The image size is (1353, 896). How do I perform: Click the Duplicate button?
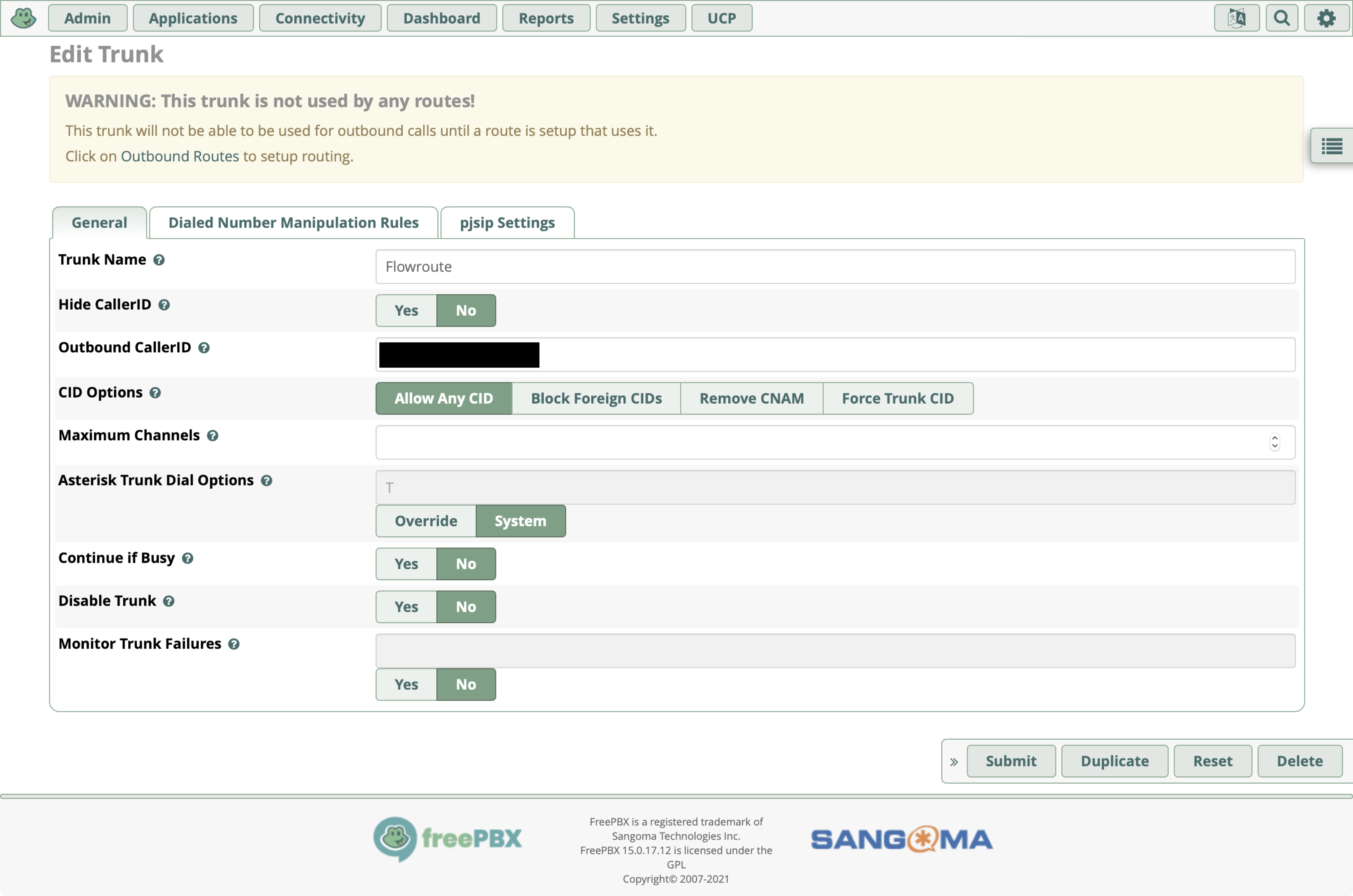pos(1115,761)
